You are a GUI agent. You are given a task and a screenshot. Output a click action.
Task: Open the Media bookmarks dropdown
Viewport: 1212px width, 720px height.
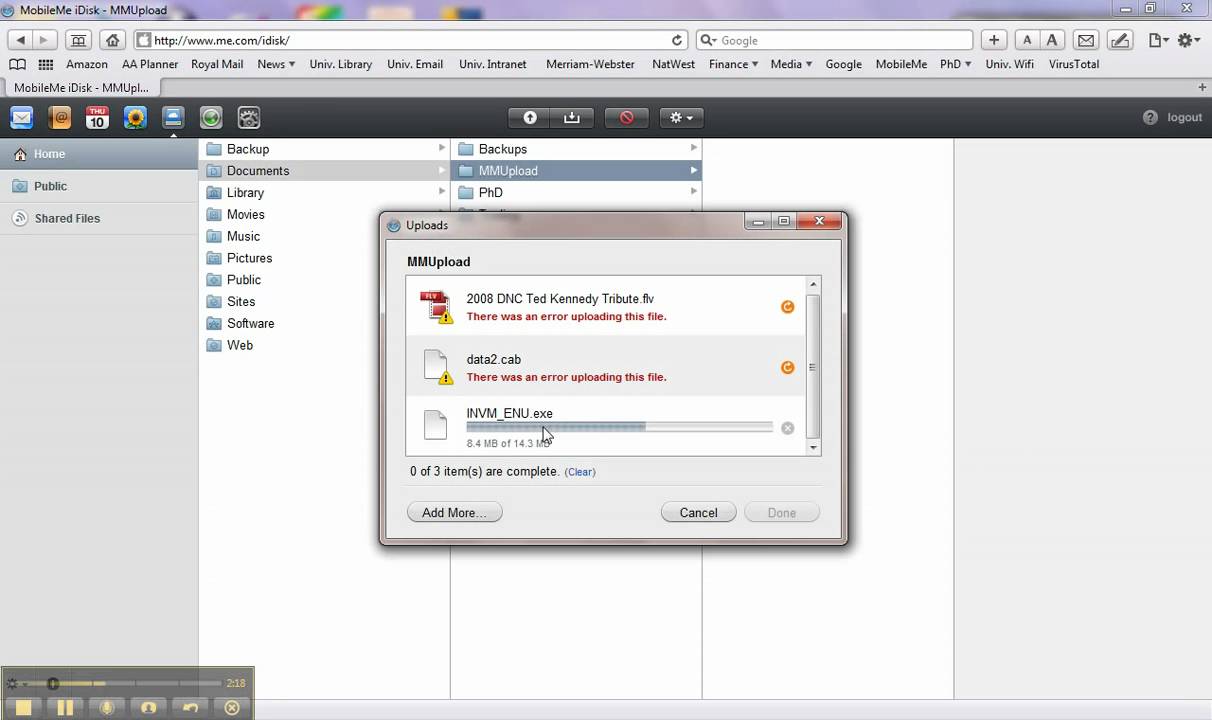tap(791, 64)
